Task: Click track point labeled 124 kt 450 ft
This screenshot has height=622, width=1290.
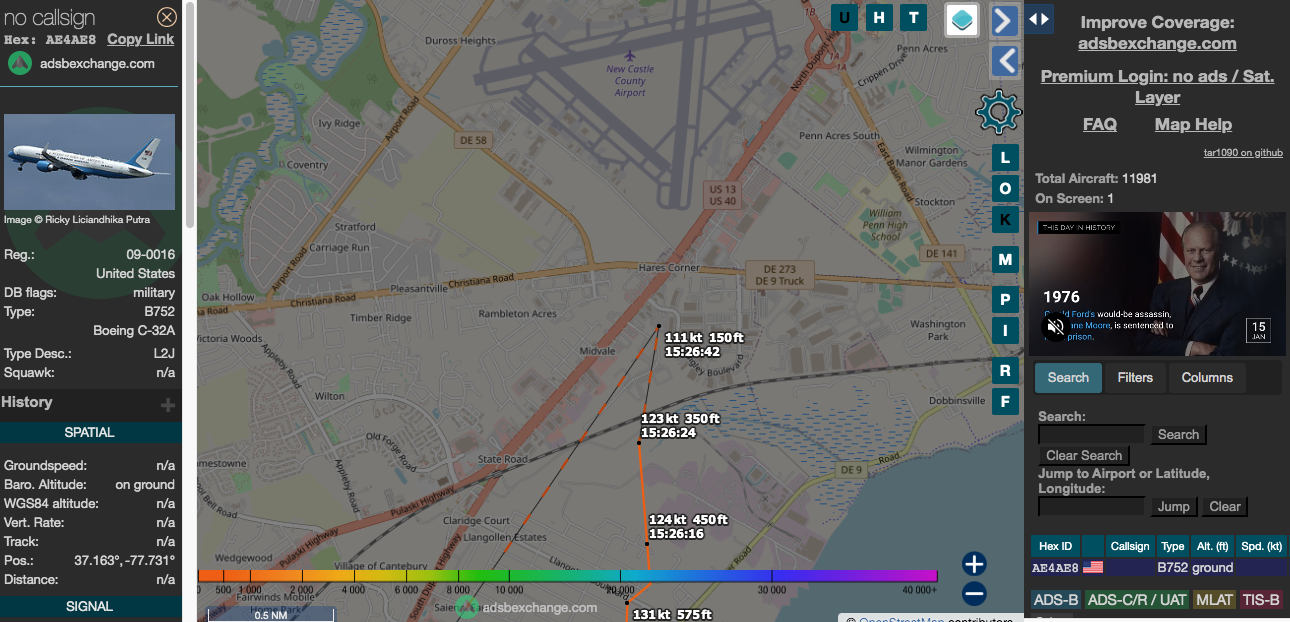Action: [647, 543]
